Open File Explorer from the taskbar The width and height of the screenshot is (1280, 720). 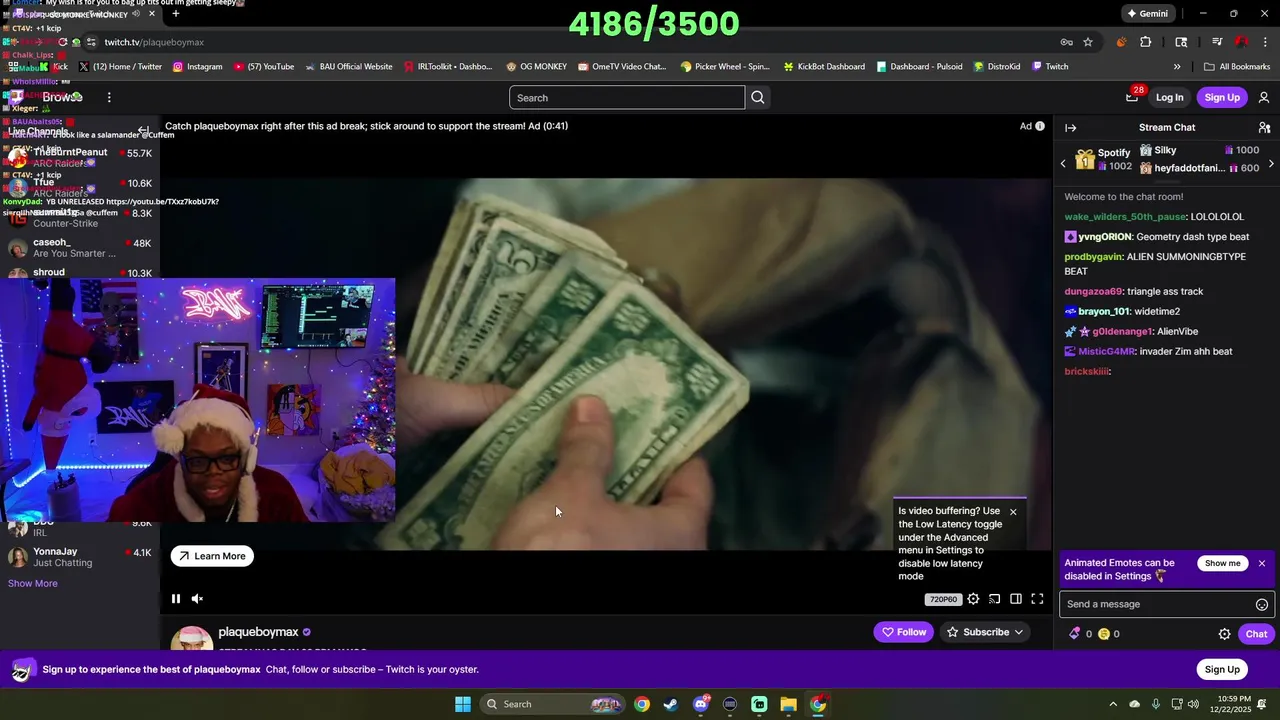[x=788, y=704]
